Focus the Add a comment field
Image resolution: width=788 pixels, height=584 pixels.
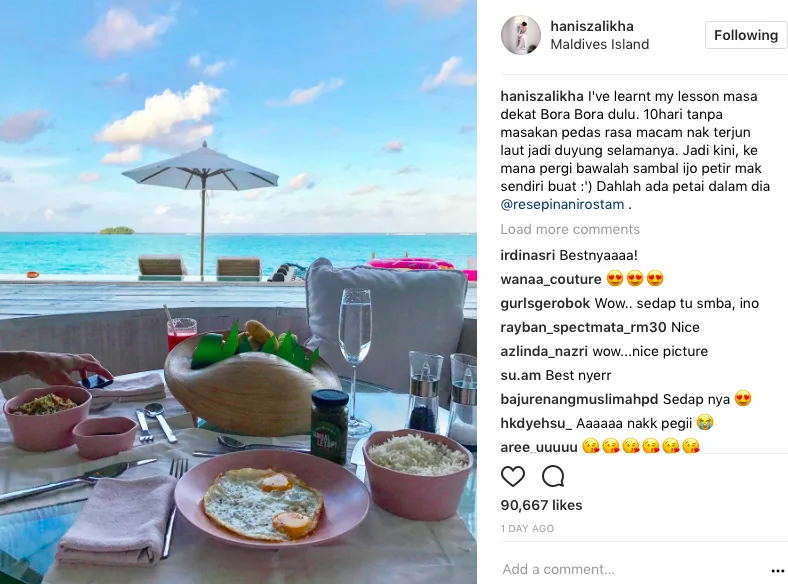coord(633,569)
